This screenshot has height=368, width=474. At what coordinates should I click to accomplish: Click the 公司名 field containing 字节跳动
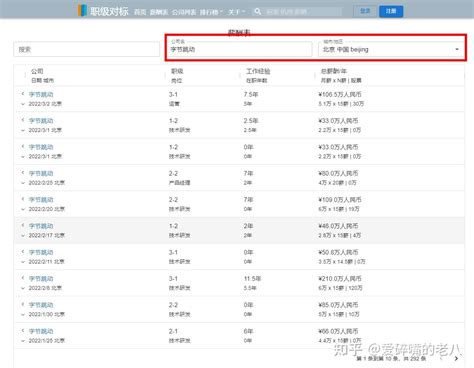240,49
